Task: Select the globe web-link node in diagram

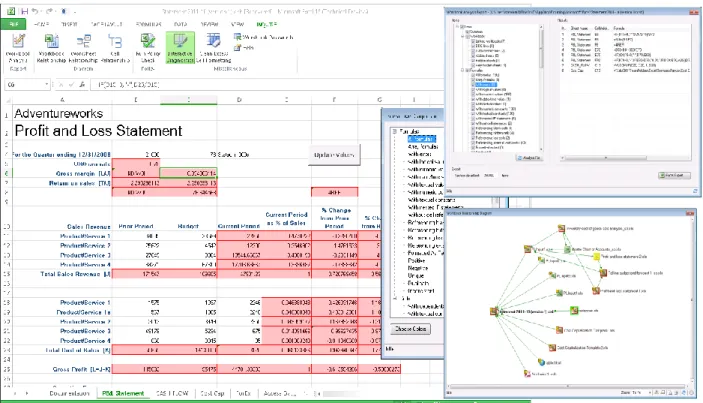Action: pos(542,362)
